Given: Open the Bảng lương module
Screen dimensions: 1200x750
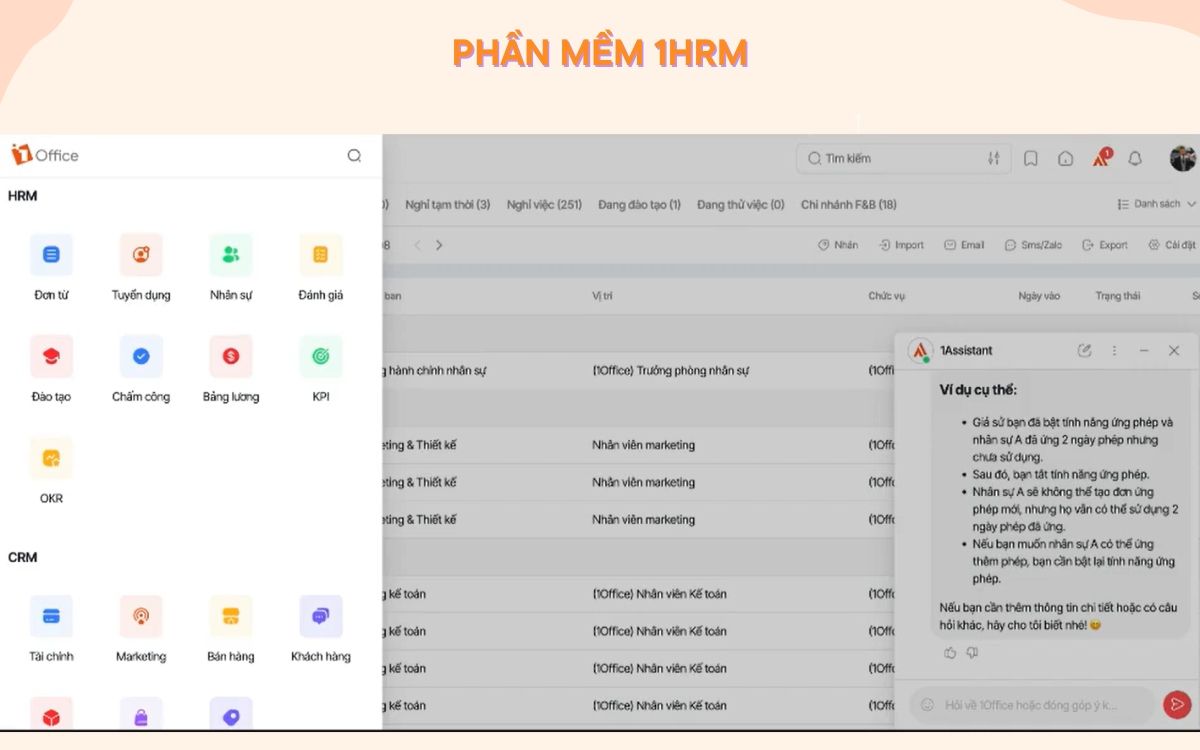Looking at the screenshot, I should point(231,369).
